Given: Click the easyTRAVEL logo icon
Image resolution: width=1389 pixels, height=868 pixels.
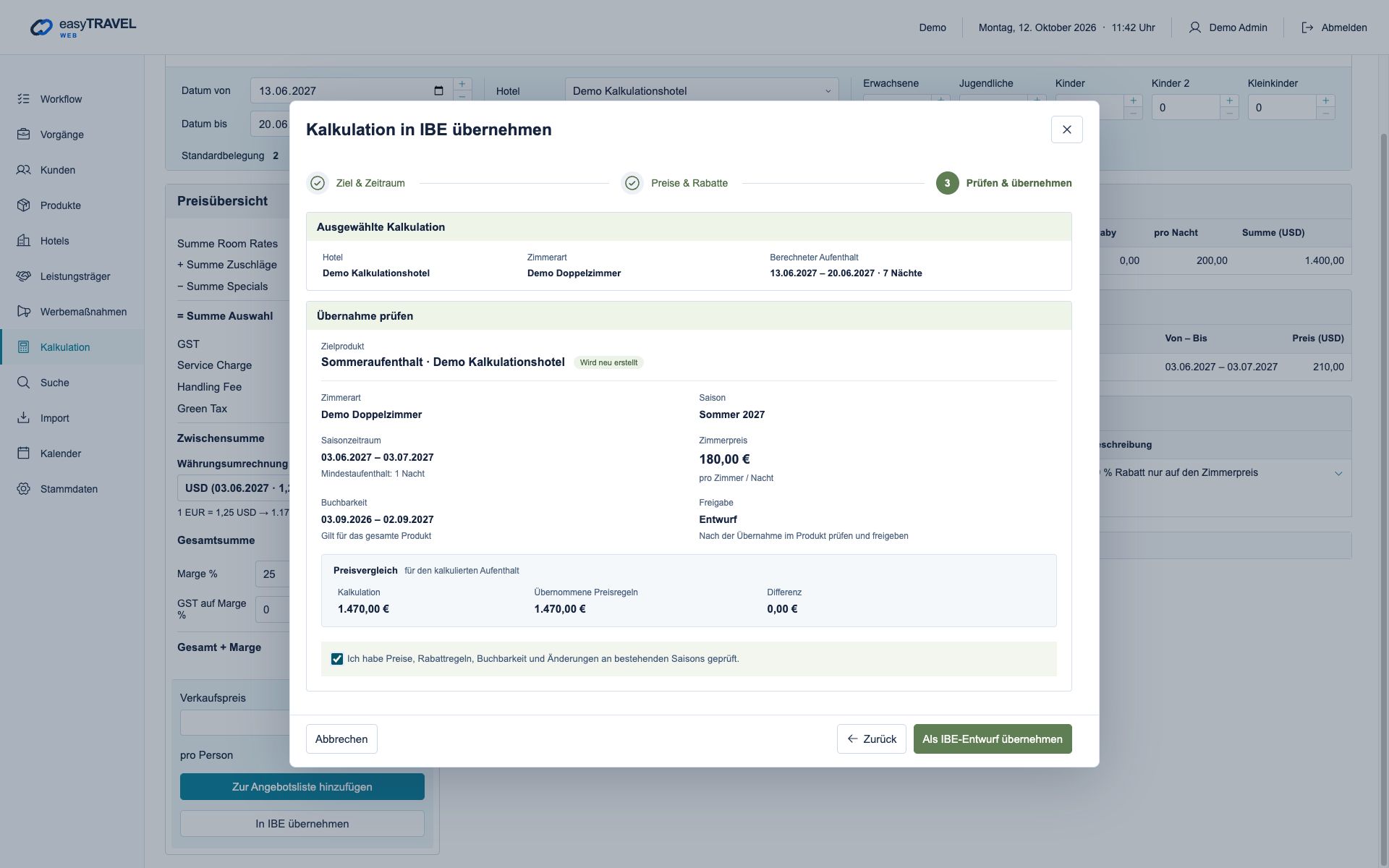Looking at the screenshot, I should 41,27.
